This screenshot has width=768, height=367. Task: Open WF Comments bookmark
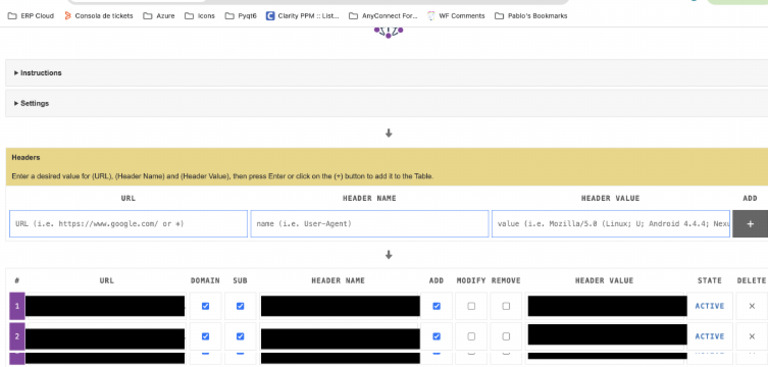[456, 16]
